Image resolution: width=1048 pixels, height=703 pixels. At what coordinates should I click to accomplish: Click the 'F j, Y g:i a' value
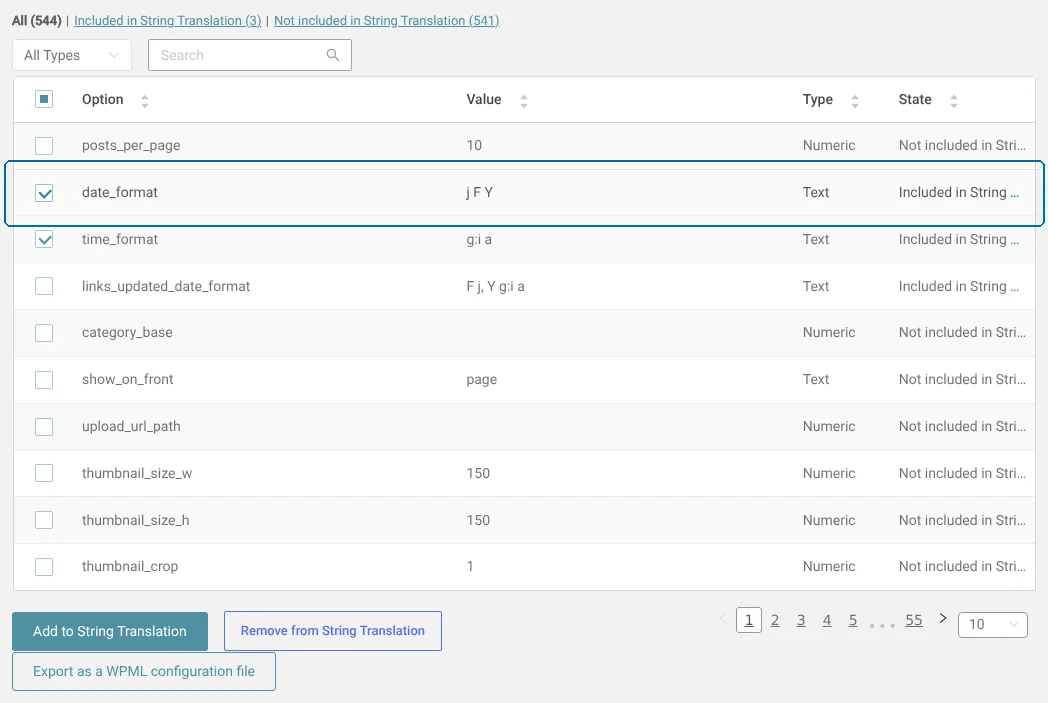coord(495,286)
